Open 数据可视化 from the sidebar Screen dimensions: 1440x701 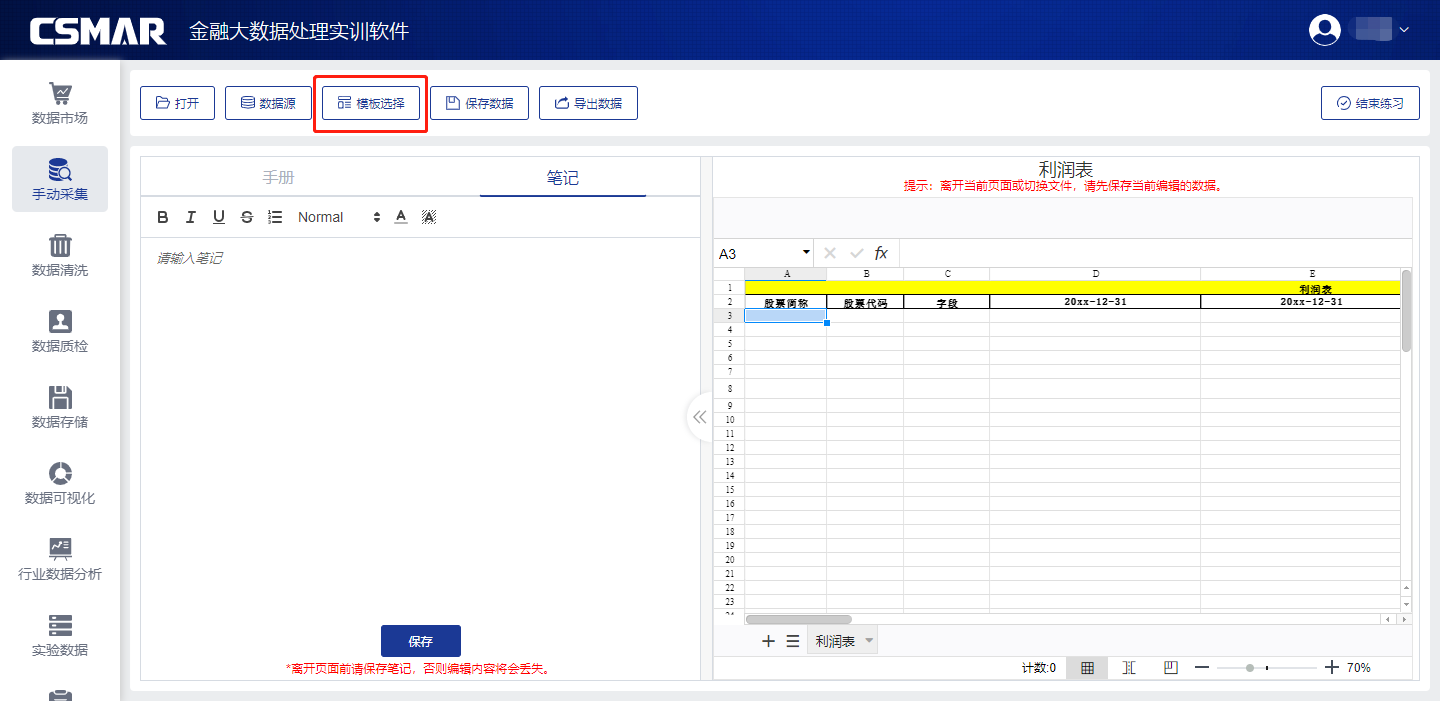point(60,484)
